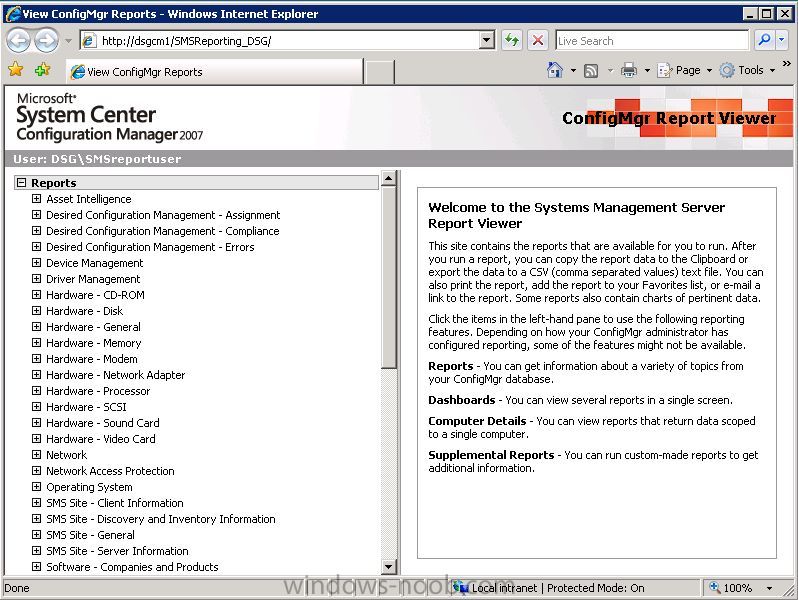The width and height of the screenshot is (798, 600).
Task: Open the address bar history dropdown
Action: 487,40
